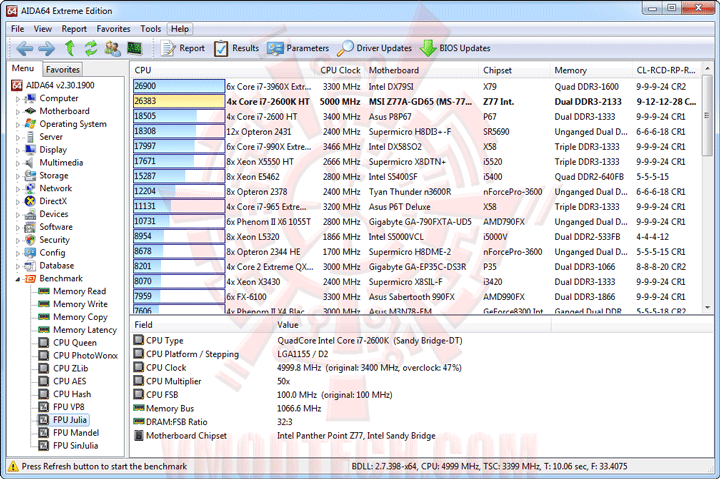Open Report from the toolbar
Image resolution: width=720 pixels, height=479 pixels.
[182, 48]
